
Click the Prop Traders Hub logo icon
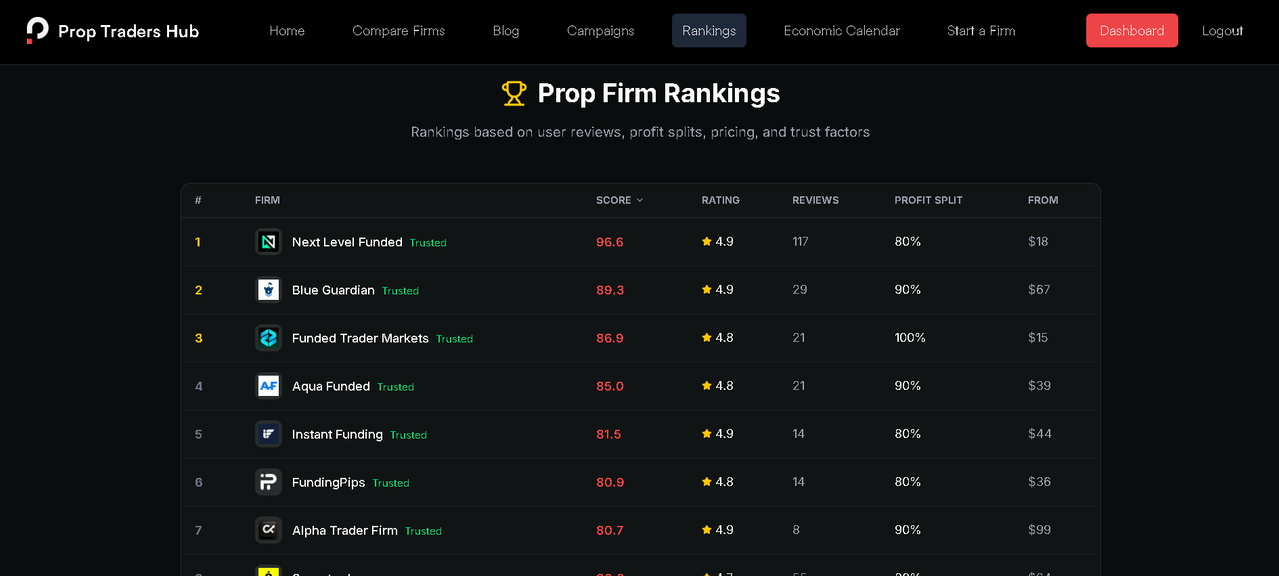coord(37,30)
